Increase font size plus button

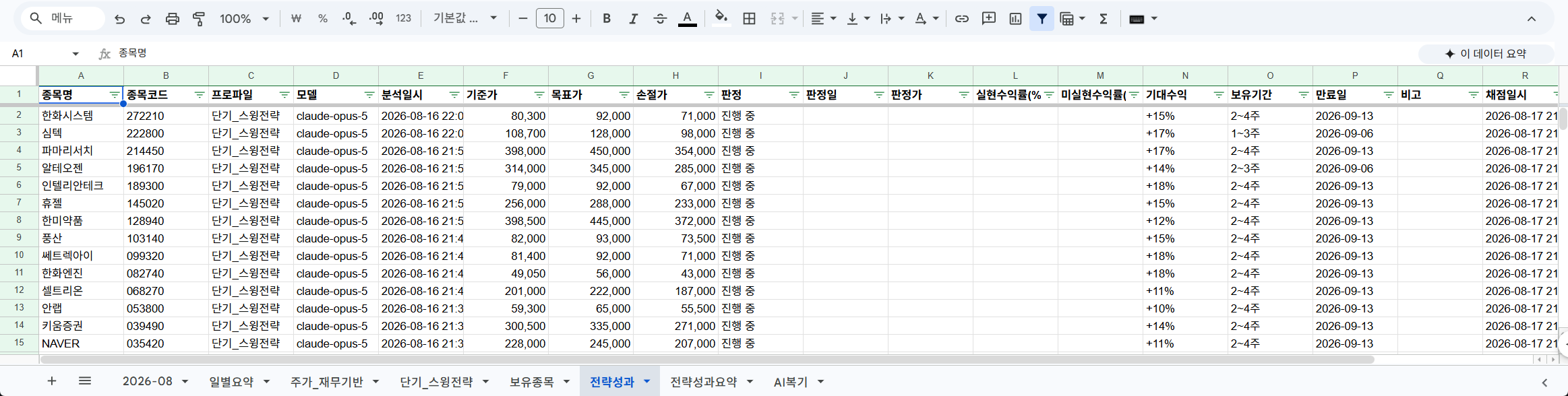tap(576, 19)
